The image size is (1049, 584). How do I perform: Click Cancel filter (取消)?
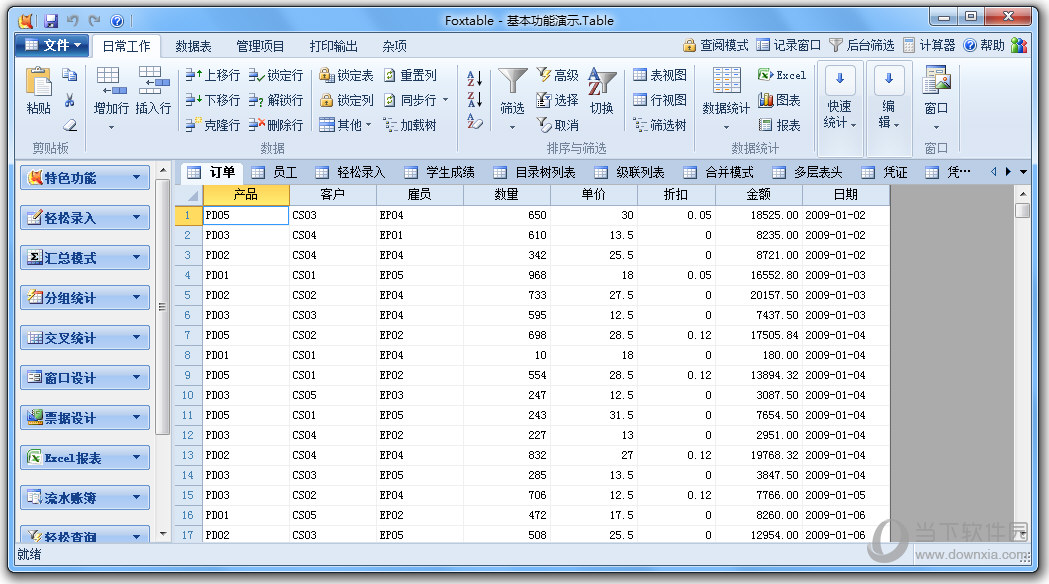(x=557, y=125)
